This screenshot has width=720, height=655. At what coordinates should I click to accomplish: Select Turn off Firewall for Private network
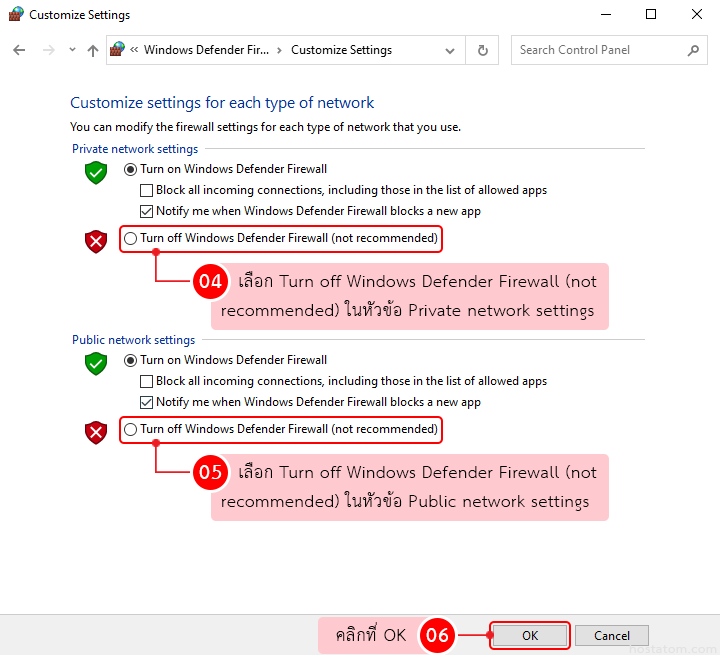click(x=131, y=239)
